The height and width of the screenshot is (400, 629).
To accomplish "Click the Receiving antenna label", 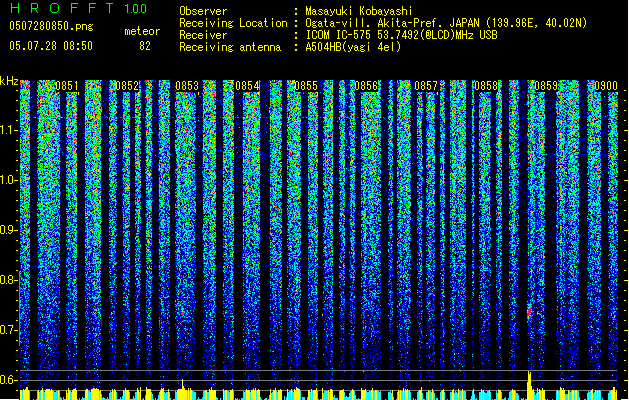I will (230, 47).
